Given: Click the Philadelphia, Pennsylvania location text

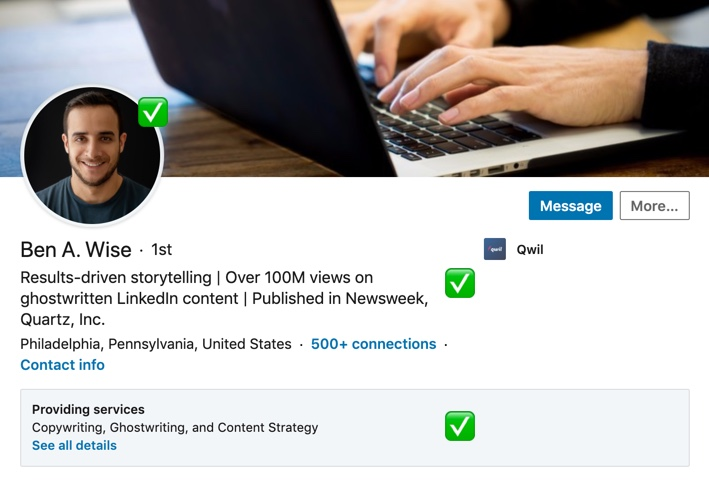Looking at the screenshot, I should 155,344.
